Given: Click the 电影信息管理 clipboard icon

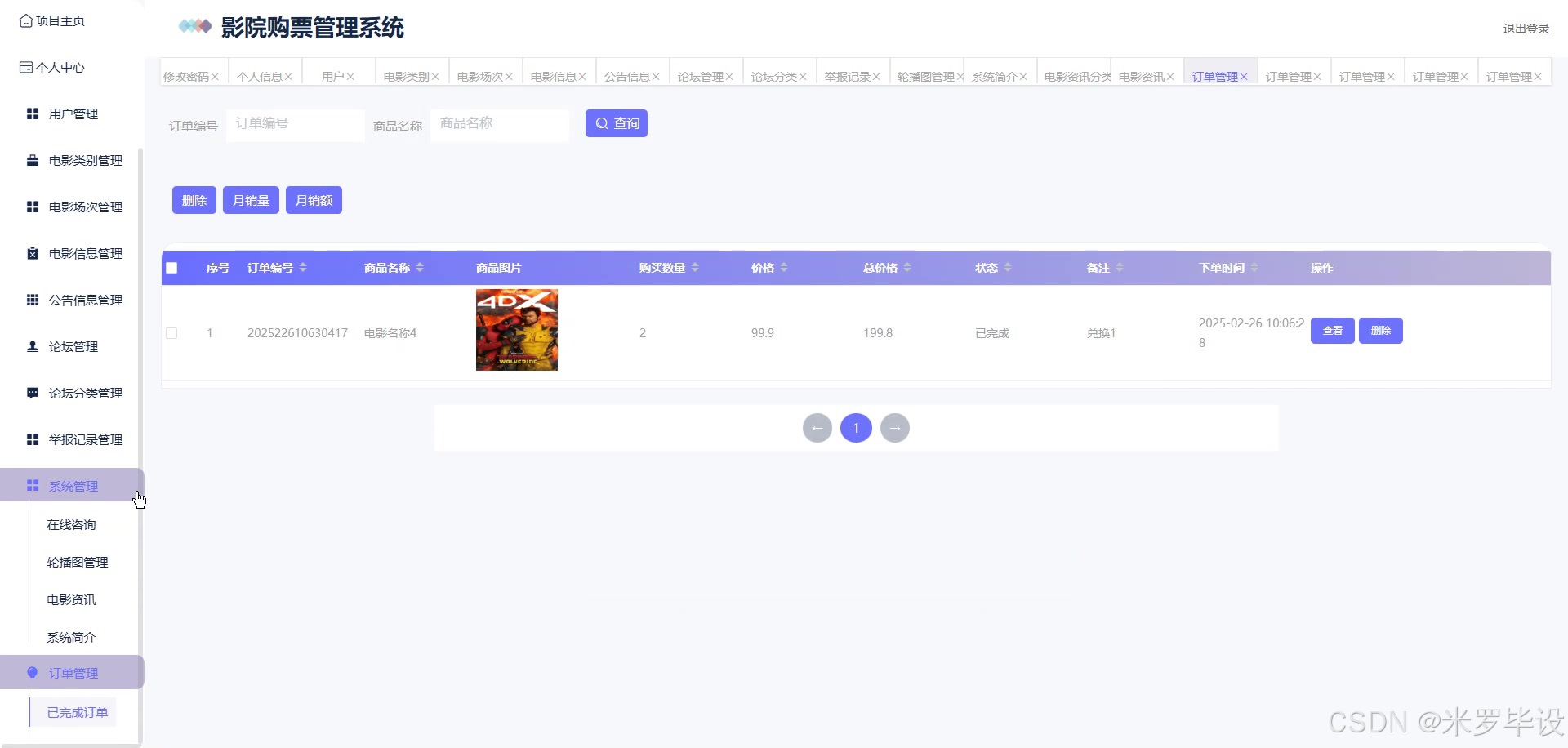Looking at the screenshot, I should [33, 253].
